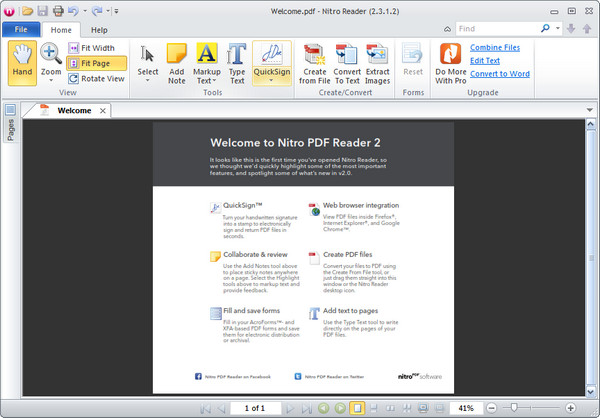Jump to the next search result arrow
Image resolution: width=600 pixels, height=418 pixels.
[x=571, y=29]
